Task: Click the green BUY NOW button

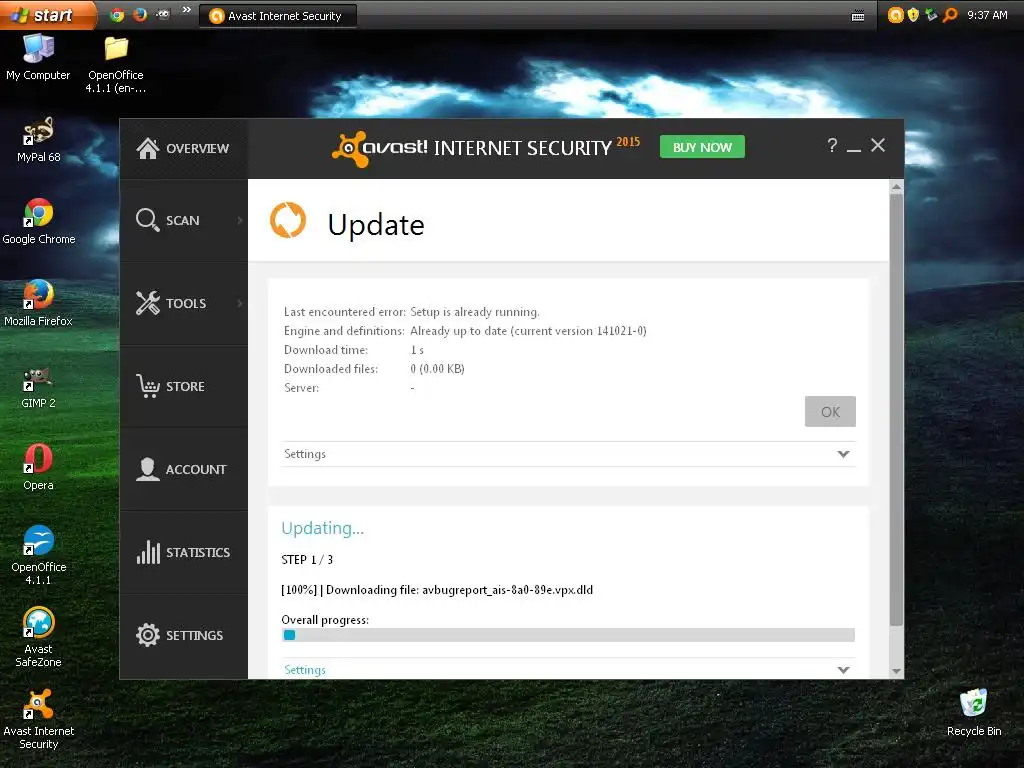Action: pos(702,147)
